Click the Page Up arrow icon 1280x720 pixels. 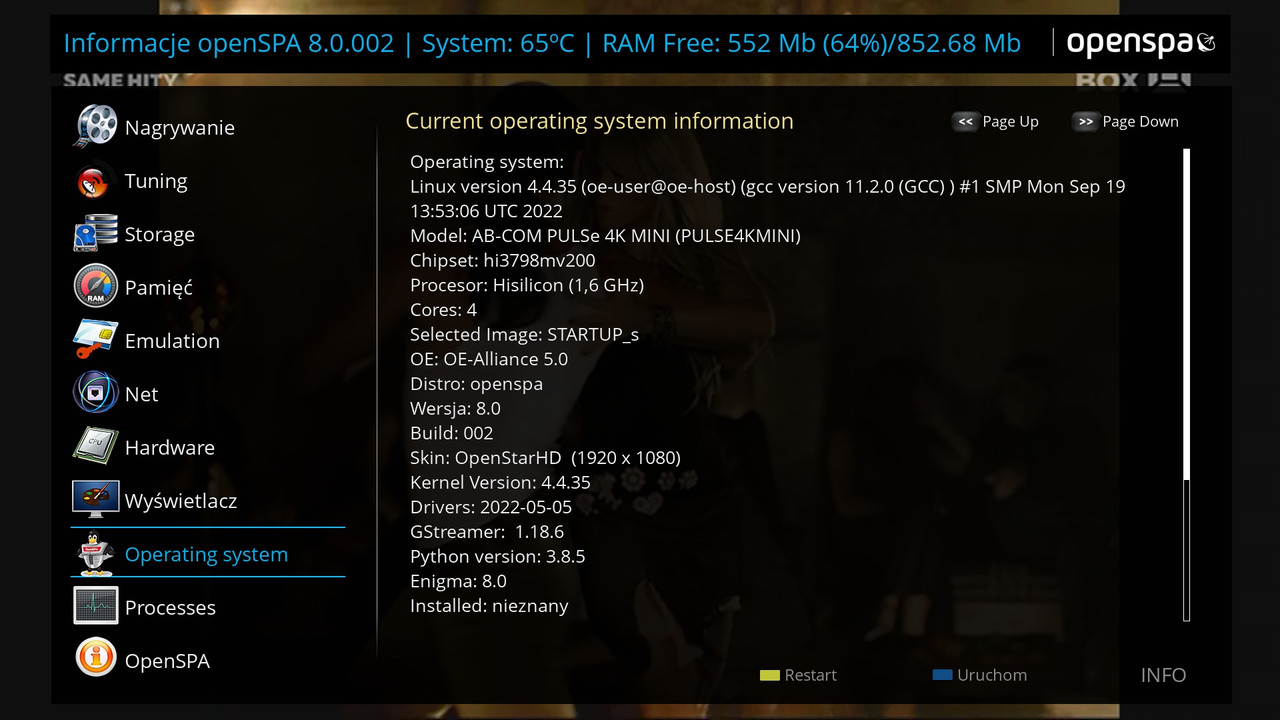[965, 122]
